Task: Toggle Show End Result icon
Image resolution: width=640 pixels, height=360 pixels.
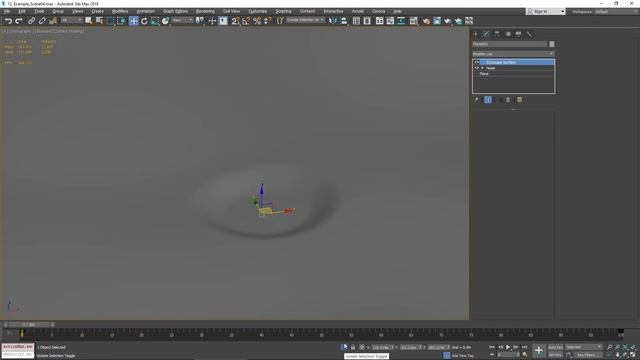Action: (x=488, y=100)
